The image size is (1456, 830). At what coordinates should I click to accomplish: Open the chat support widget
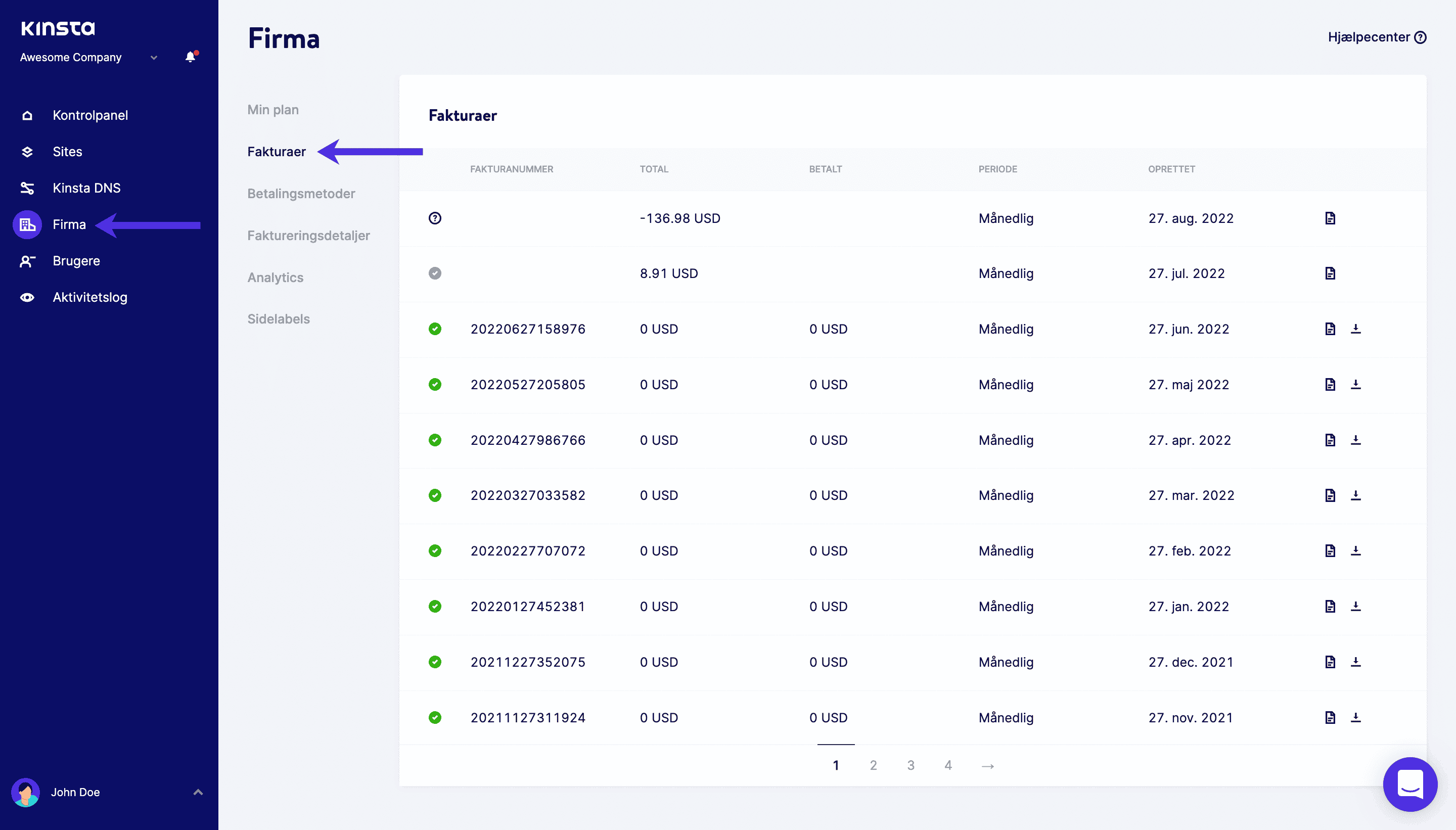tap(1410, 785)
